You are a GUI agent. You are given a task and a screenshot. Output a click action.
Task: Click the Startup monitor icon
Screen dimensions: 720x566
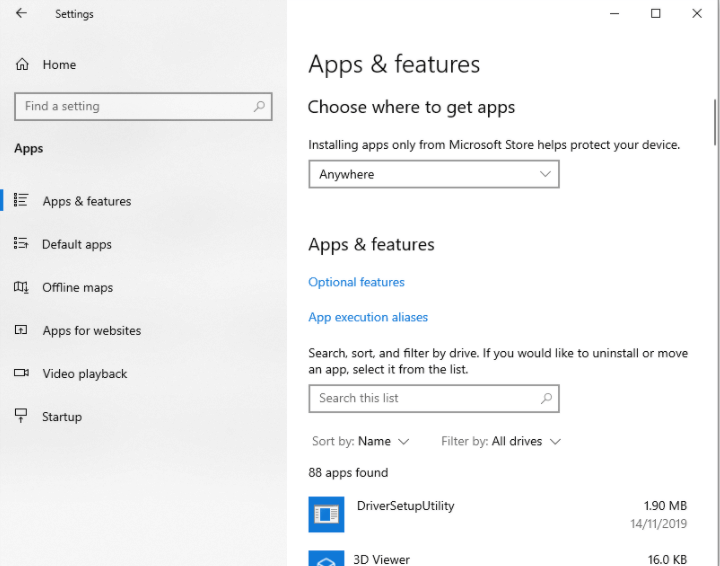click(x=21, y=415)
